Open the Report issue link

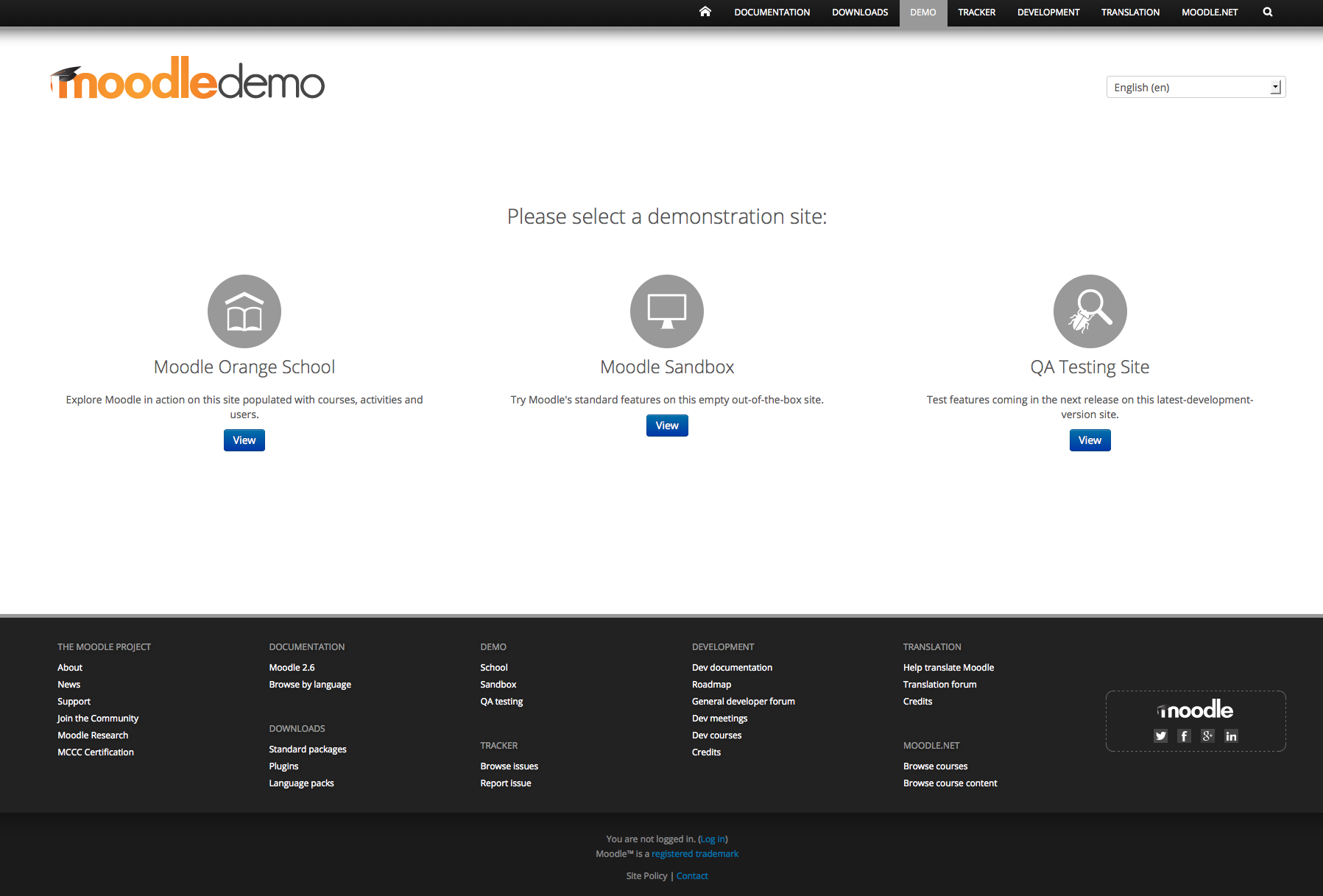pyautogui.click(x=506, y=783)
